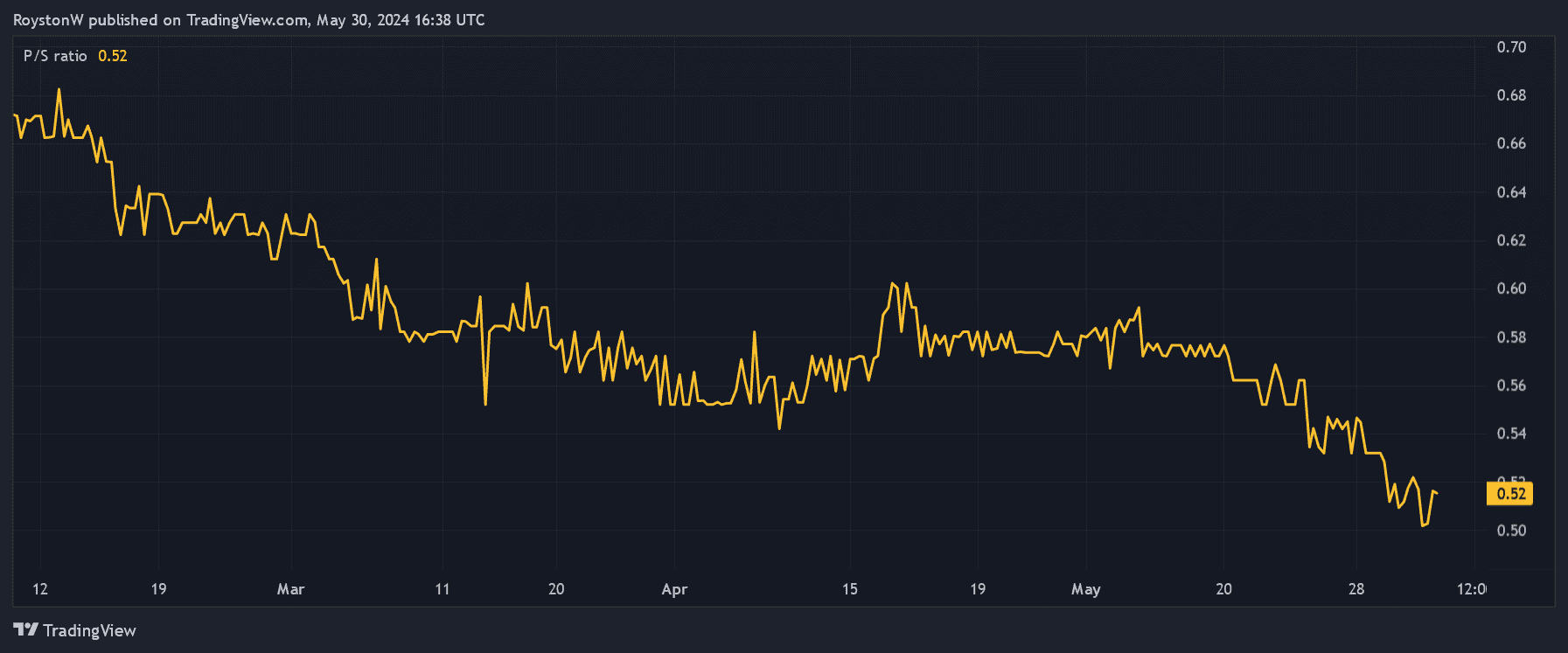Viewport: 1568px width, 653px height.
Task: Open the TradingView text link in footer
Action: pyautogui.click(x=89, y=630)
